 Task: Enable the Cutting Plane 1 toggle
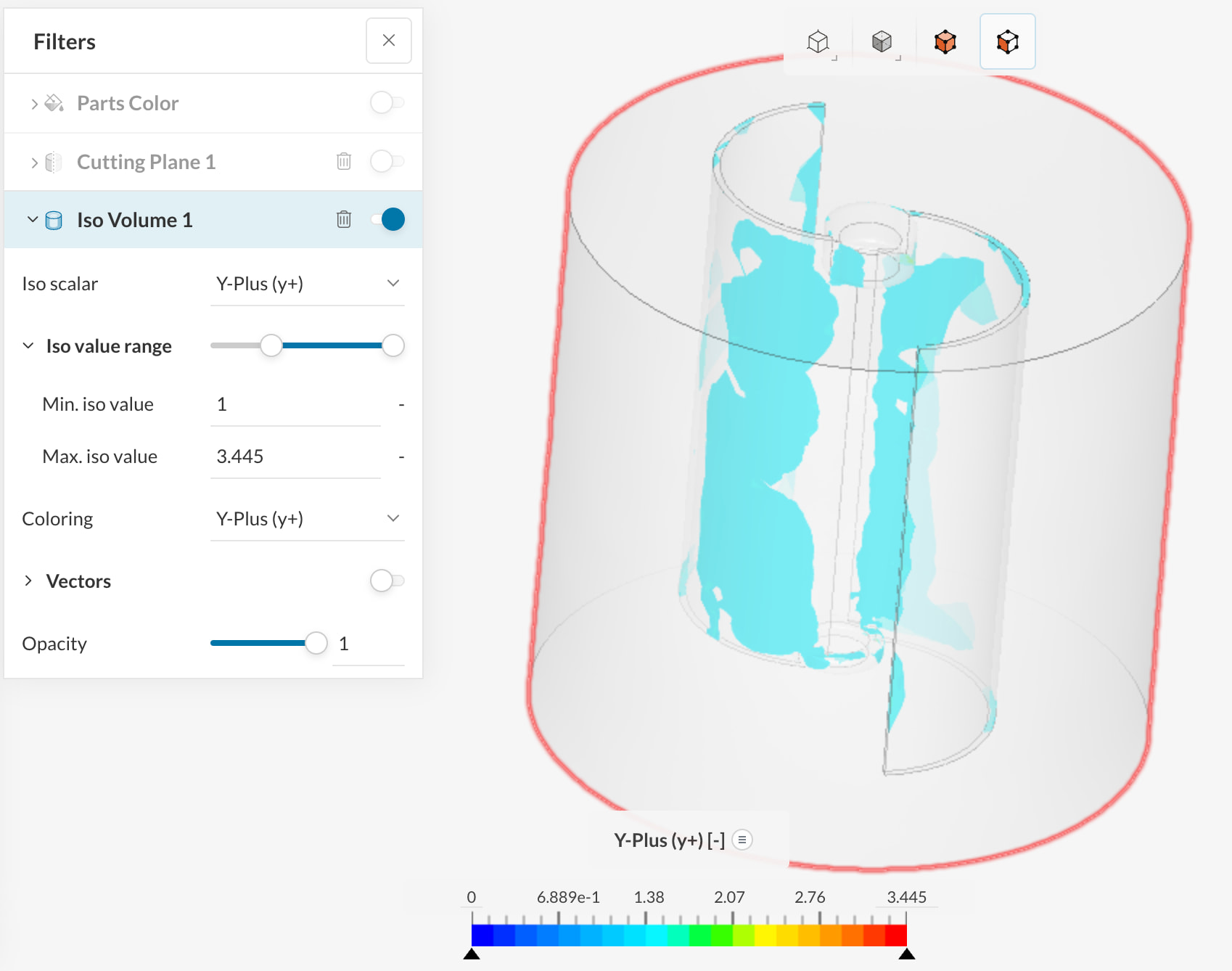[387, 161]
